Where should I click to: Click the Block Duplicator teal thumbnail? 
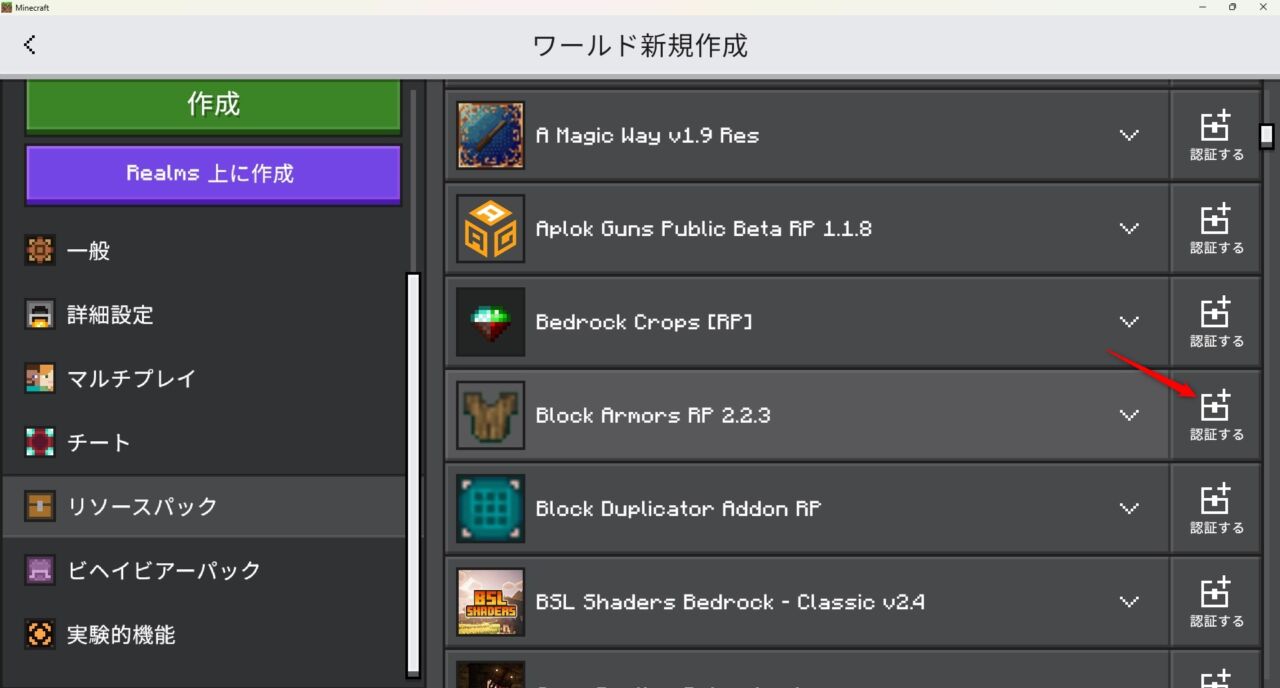pos(490,508)
